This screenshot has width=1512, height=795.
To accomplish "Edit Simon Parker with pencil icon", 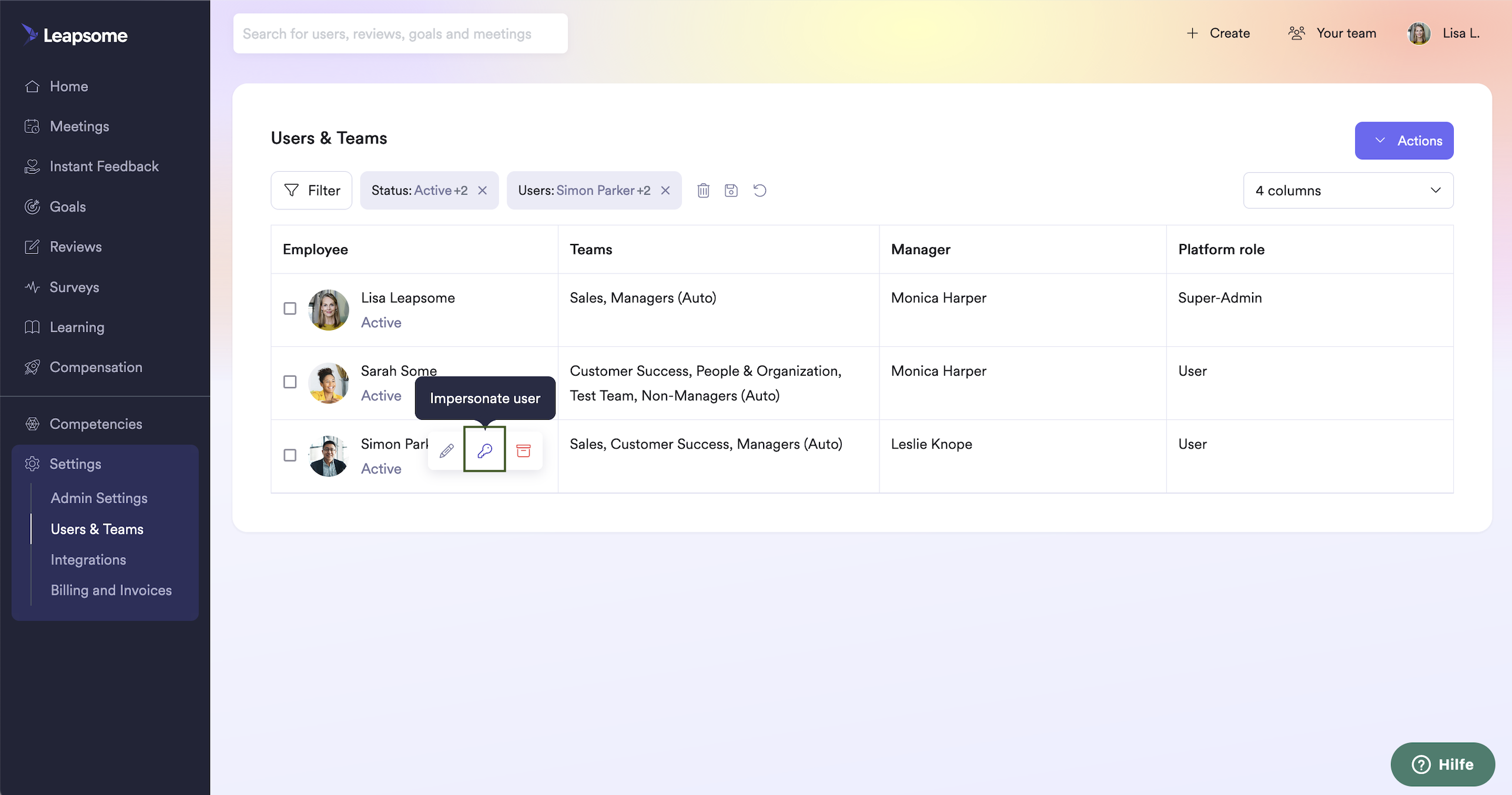I will pos(447,451).
